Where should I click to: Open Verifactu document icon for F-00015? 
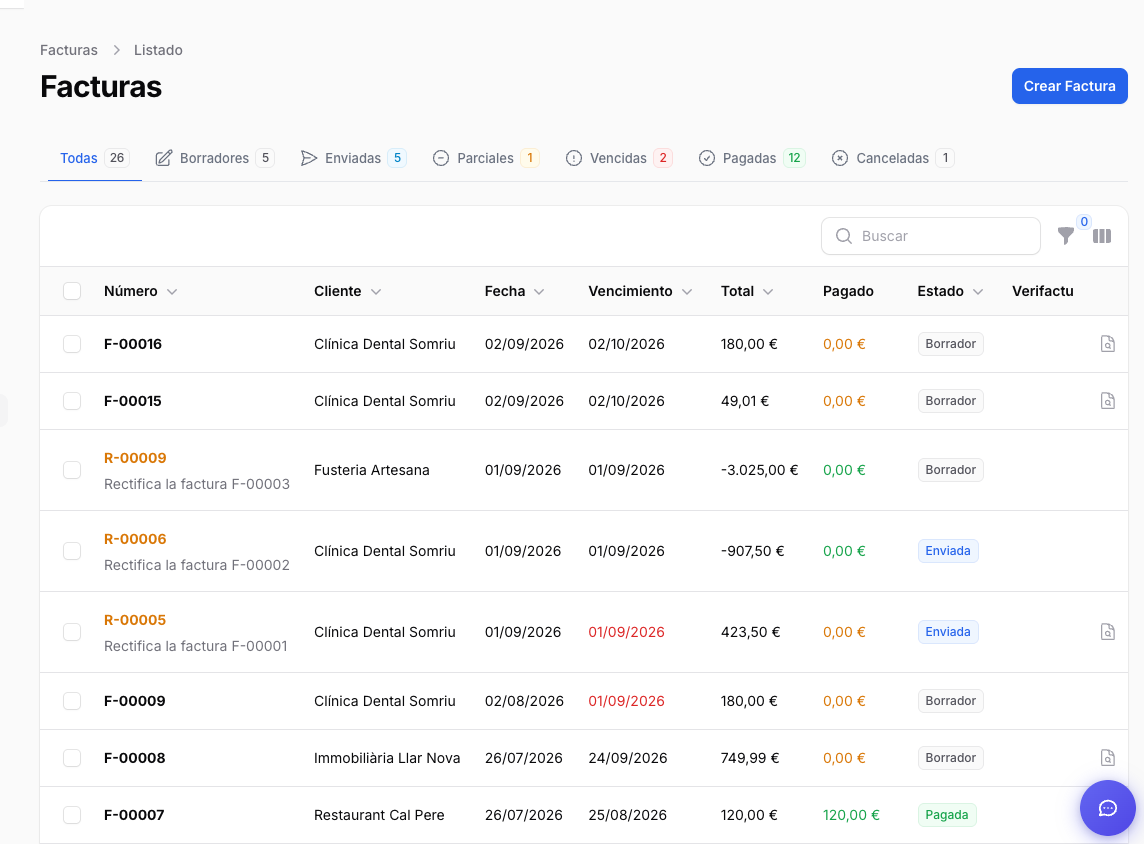(1108, 400)
